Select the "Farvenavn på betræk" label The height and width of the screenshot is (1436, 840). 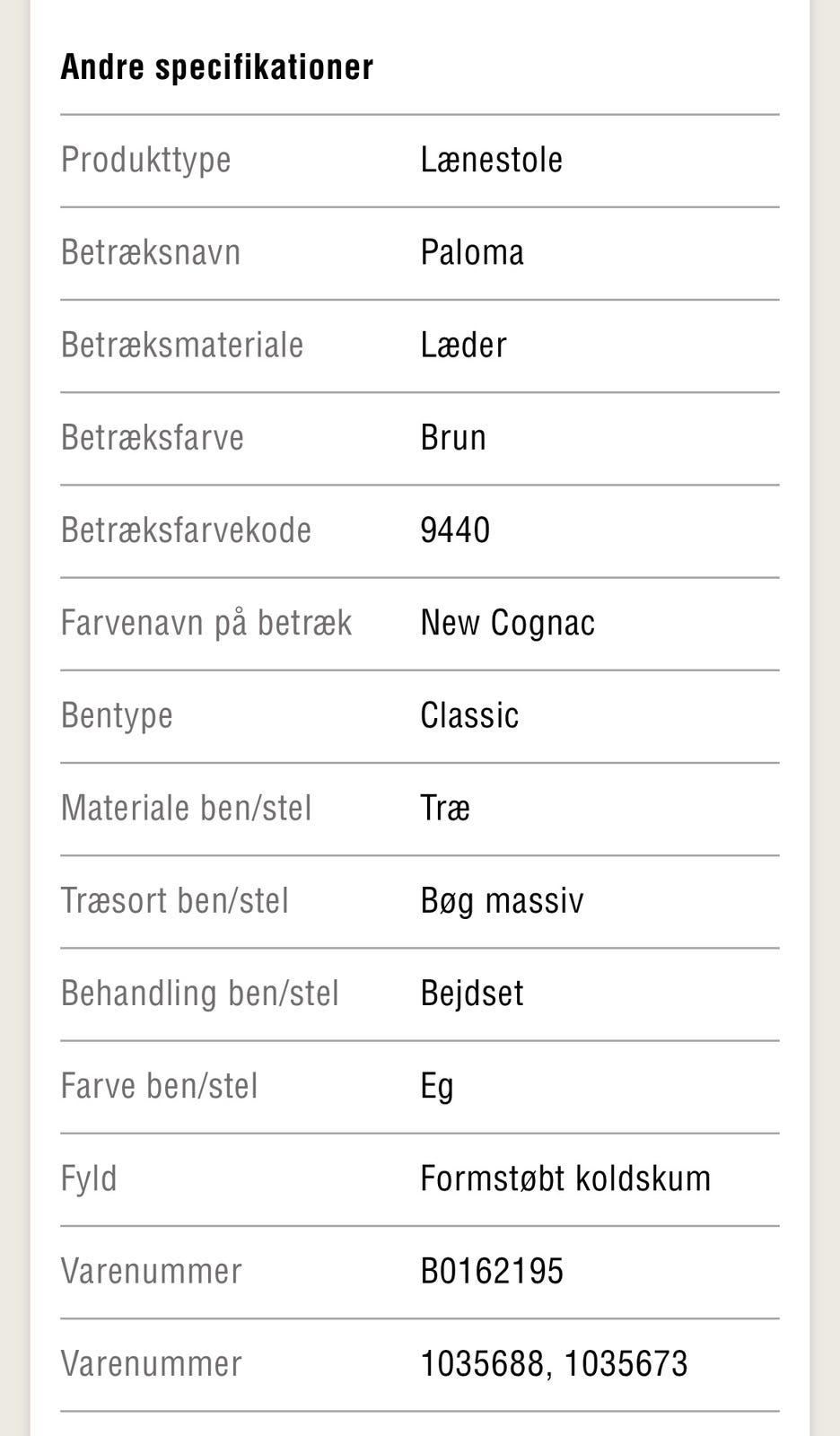click(206, 623)
